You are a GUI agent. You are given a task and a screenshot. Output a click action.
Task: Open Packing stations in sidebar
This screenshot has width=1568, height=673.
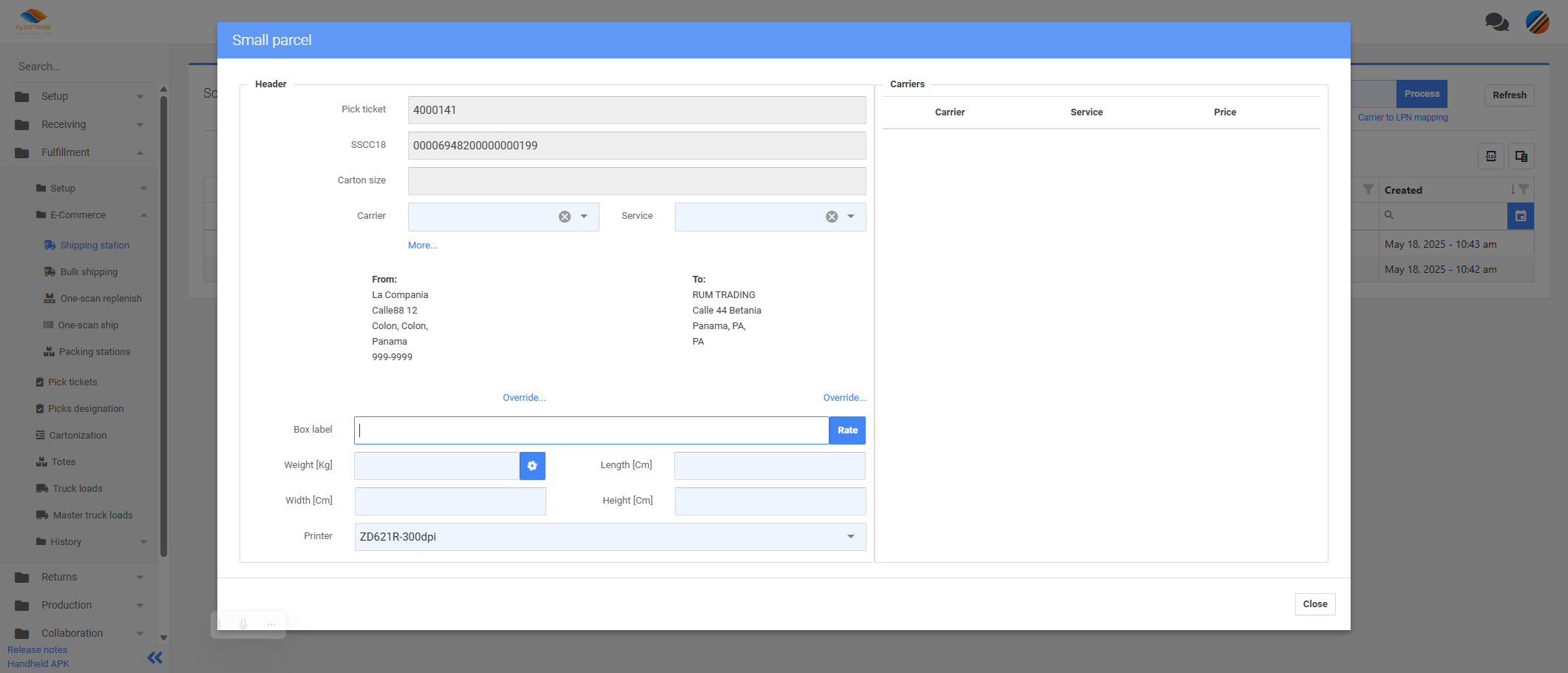tap(94, 351)
